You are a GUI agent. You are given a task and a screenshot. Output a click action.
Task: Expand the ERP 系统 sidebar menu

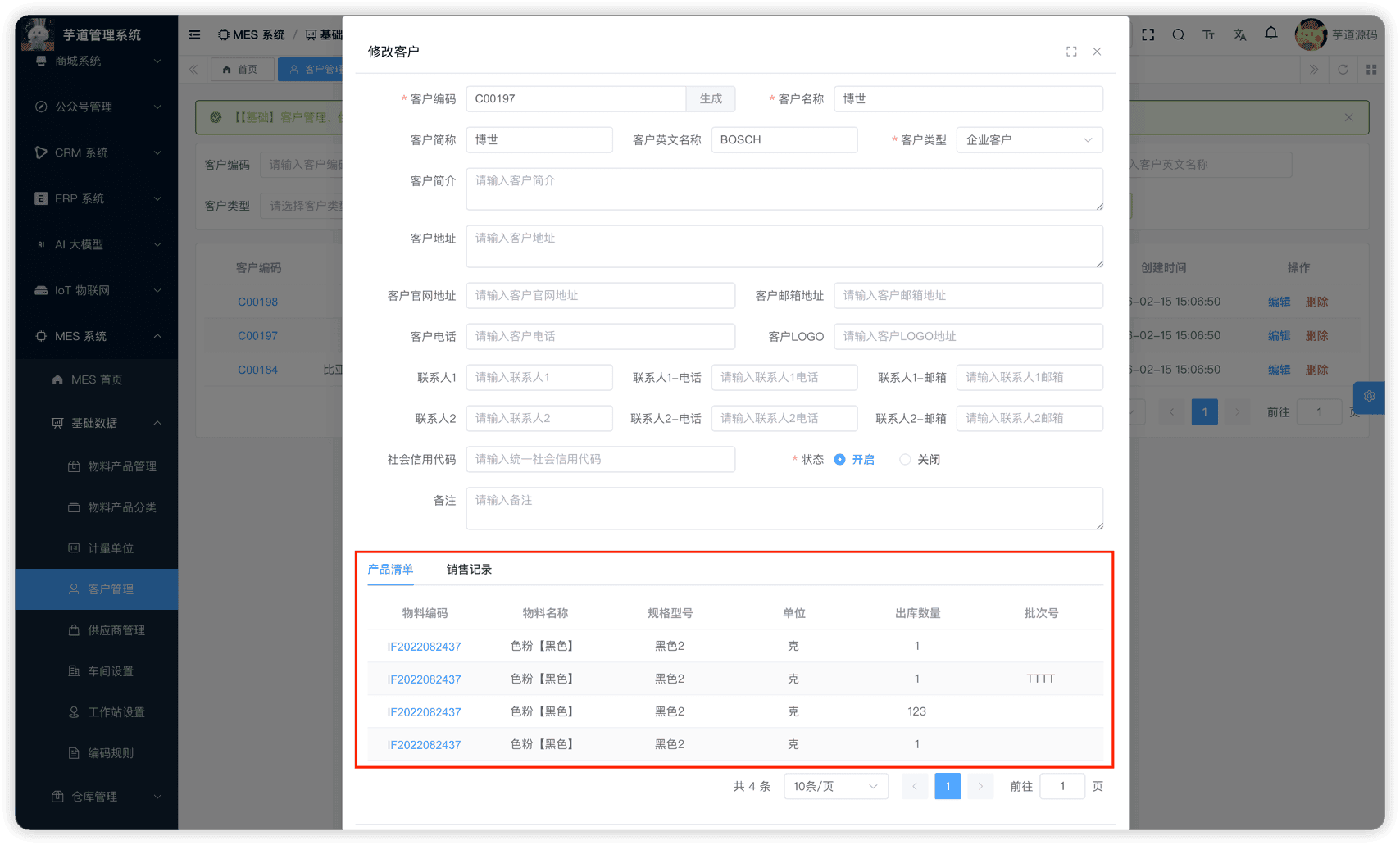(x=97, y=198)
